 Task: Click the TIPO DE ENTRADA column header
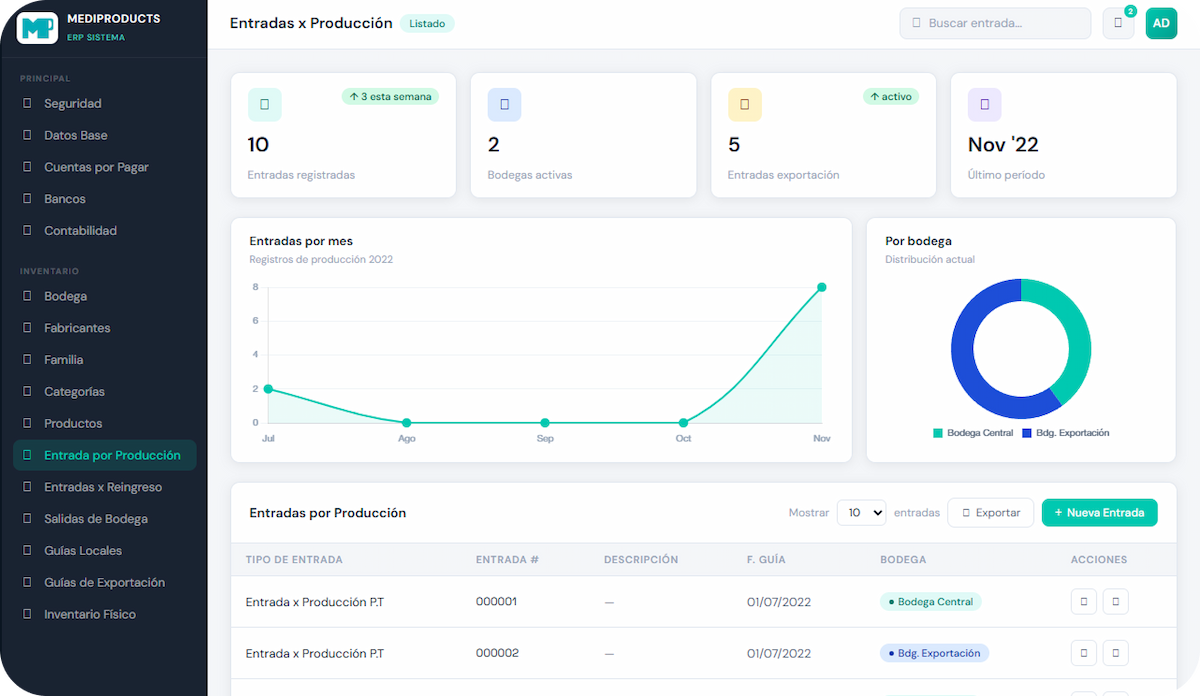pyautogui.click(x=294, y=560)
